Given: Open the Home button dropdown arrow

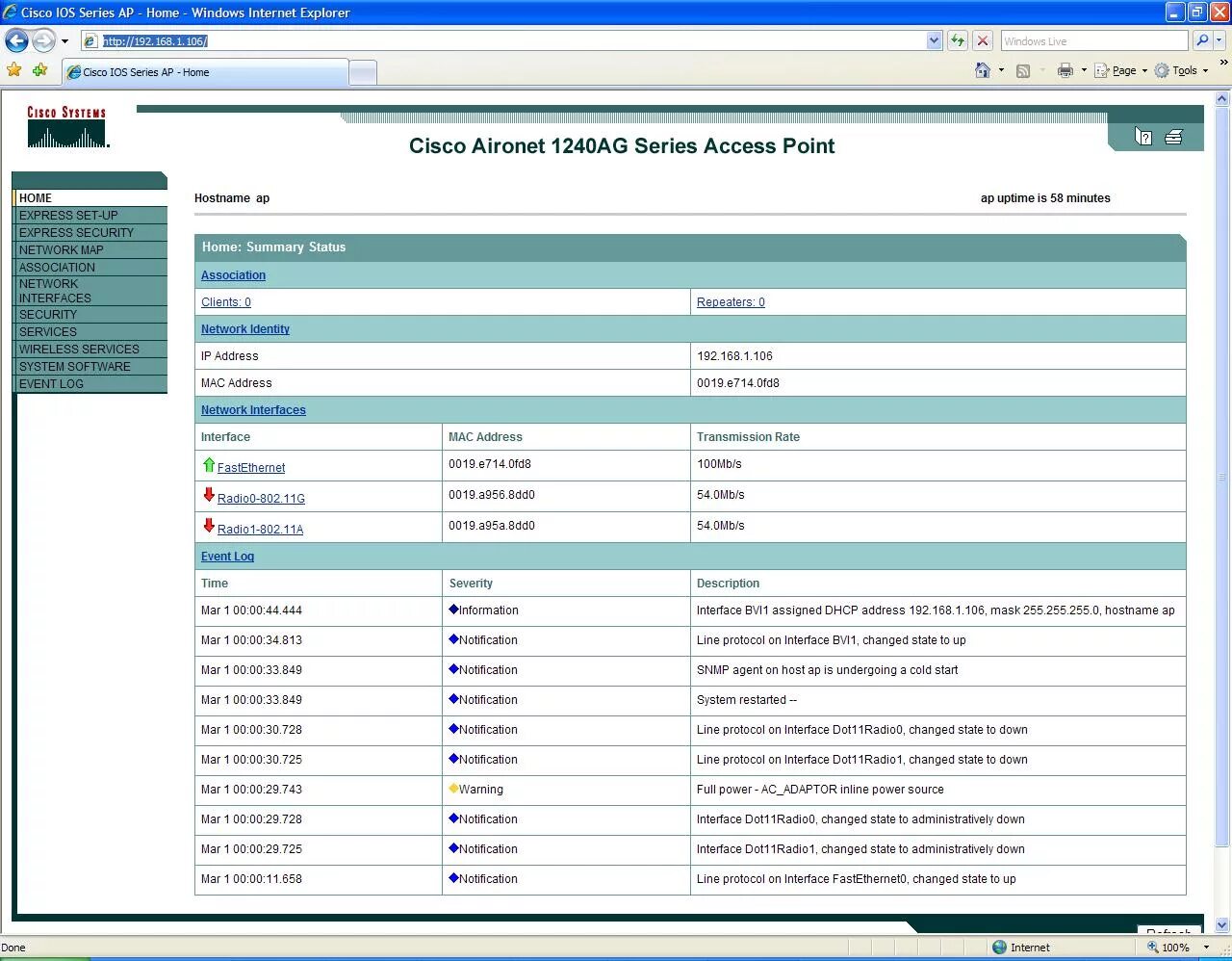Looking at the screenshot, I should (x=1001, y=70).
